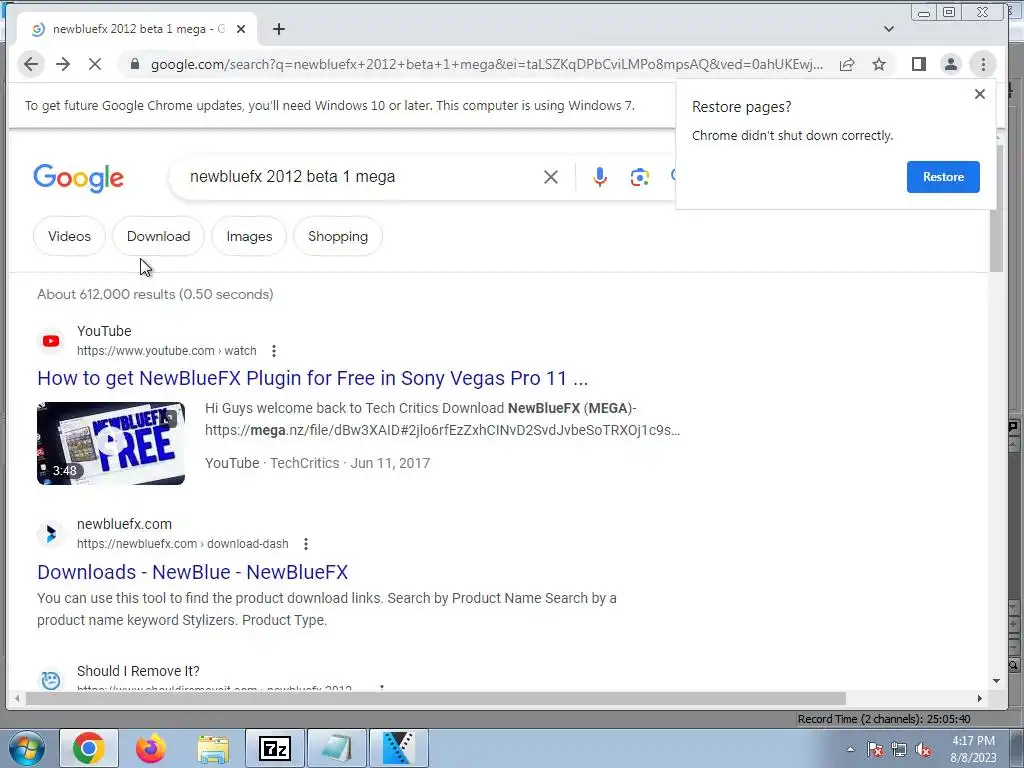Click Should I Remove It? site icon
Viewport: 1024px width, 768px height.
[x=51, y=680]
